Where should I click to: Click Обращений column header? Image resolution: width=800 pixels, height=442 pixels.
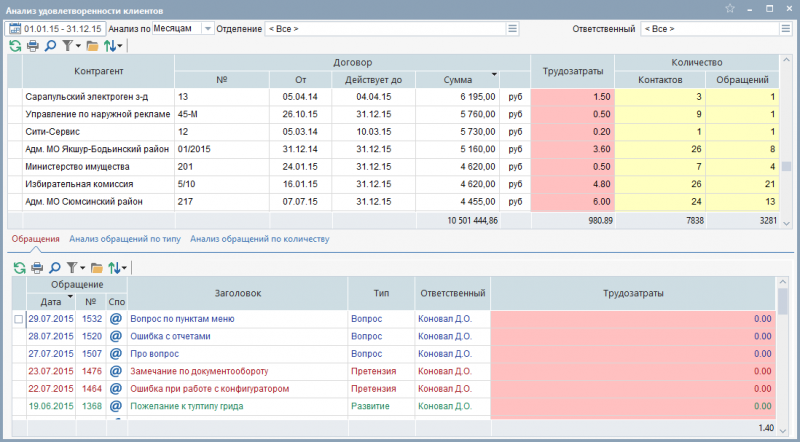tap(742, 80)
